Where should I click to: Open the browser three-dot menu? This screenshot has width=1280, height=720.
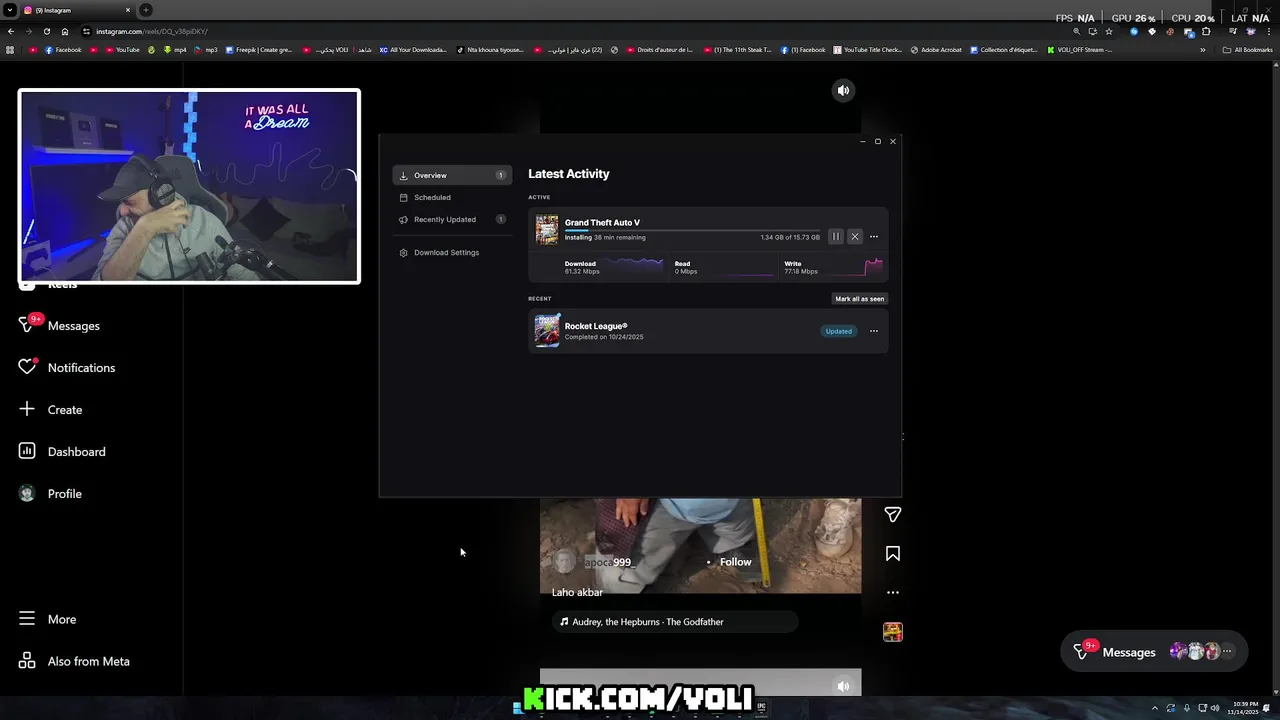[1270, 31]
